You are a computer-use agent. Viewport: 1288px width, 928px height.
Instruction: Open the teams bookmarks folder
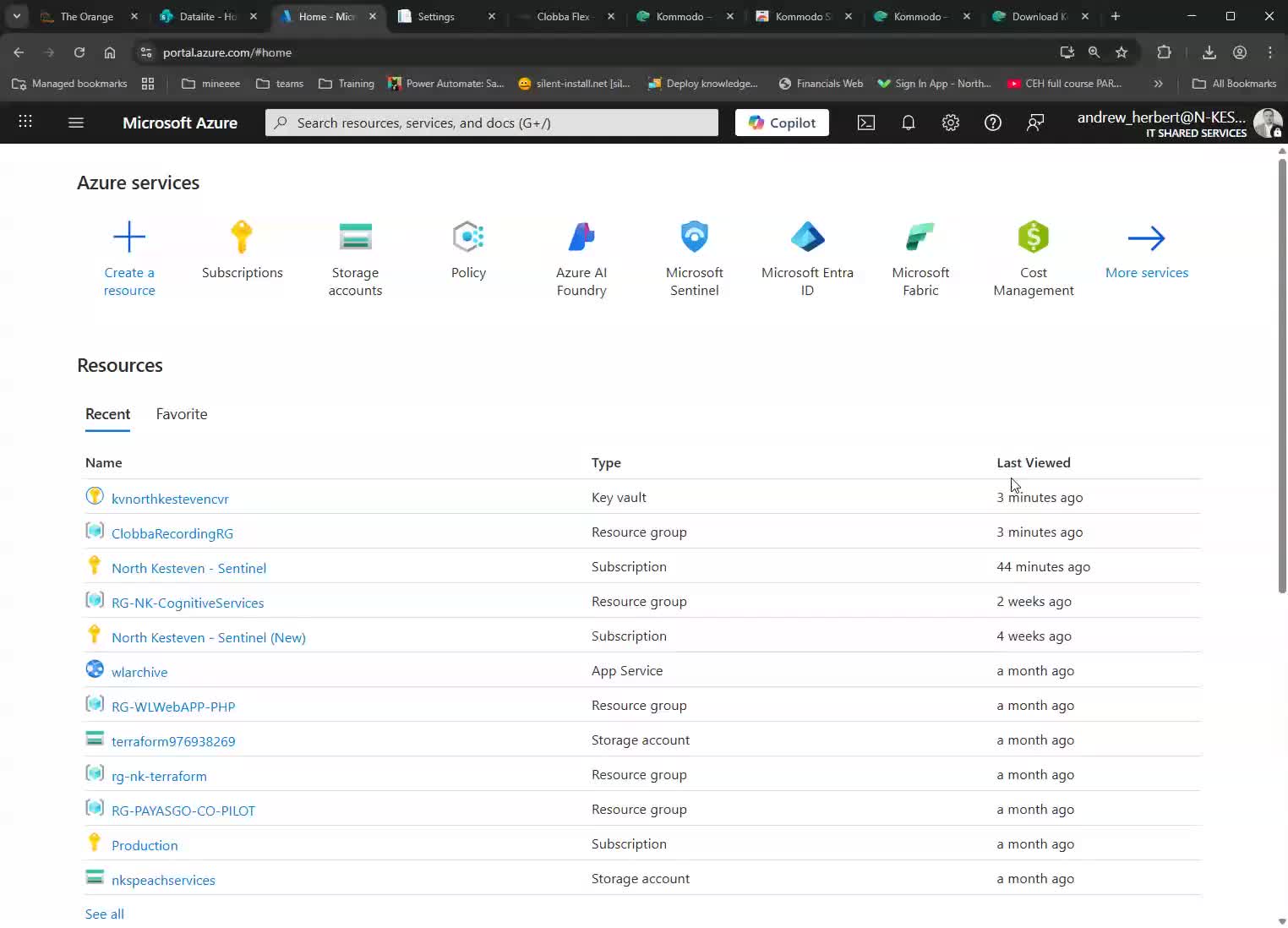280,84
